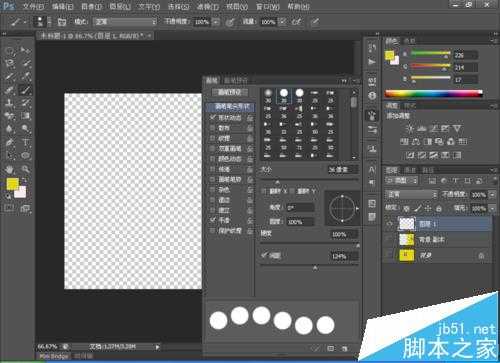
Task: Expand the layer opacity 100% dropdown arrow
Action: pos(492,195)
